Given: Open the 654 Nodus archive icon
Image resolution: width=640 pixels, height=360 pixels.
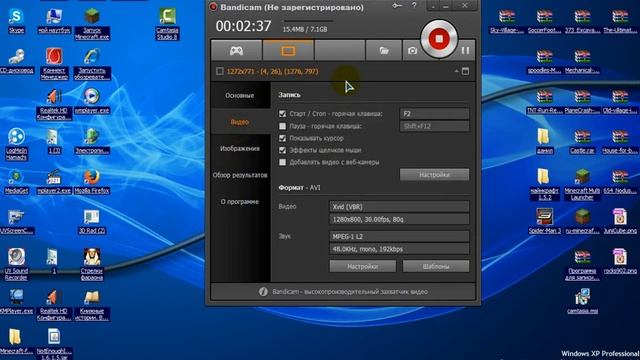Looking at the screenshot, I should point(620,182).
